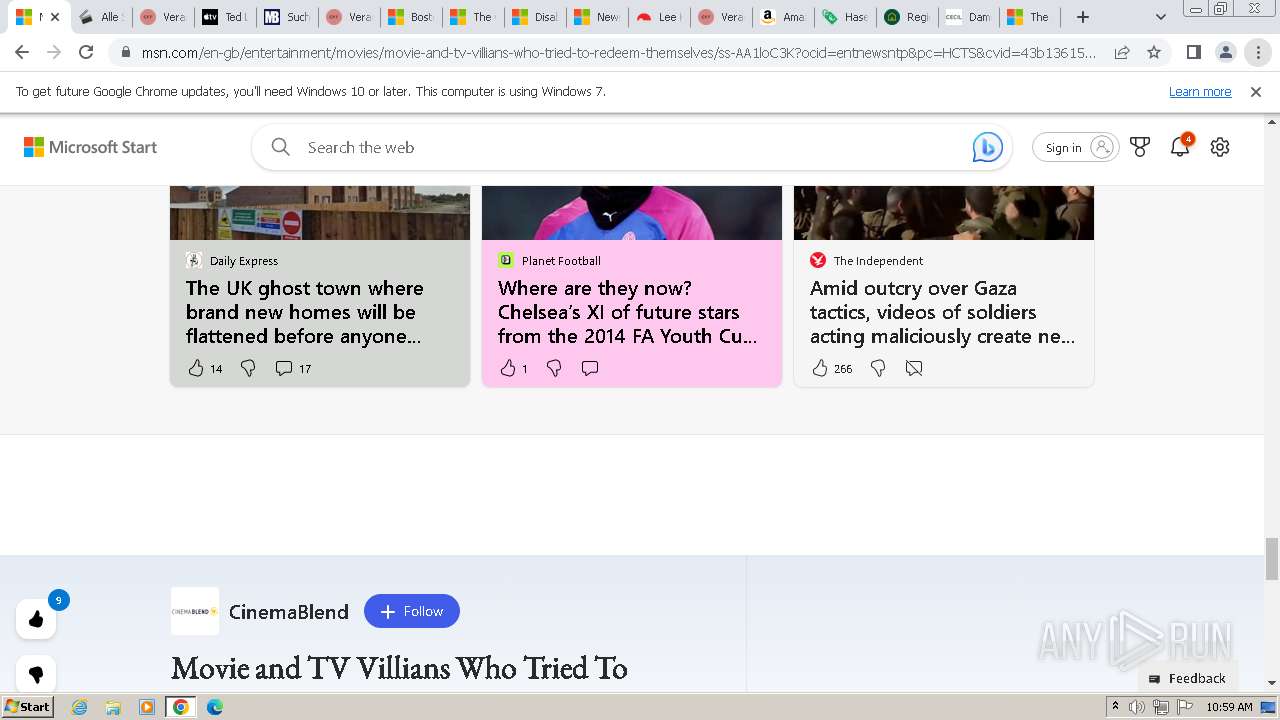Image resolution: width=1280 pixels, height=720 pixels.
Task: Show hidden system tray icons
Action: point(1115,707)
